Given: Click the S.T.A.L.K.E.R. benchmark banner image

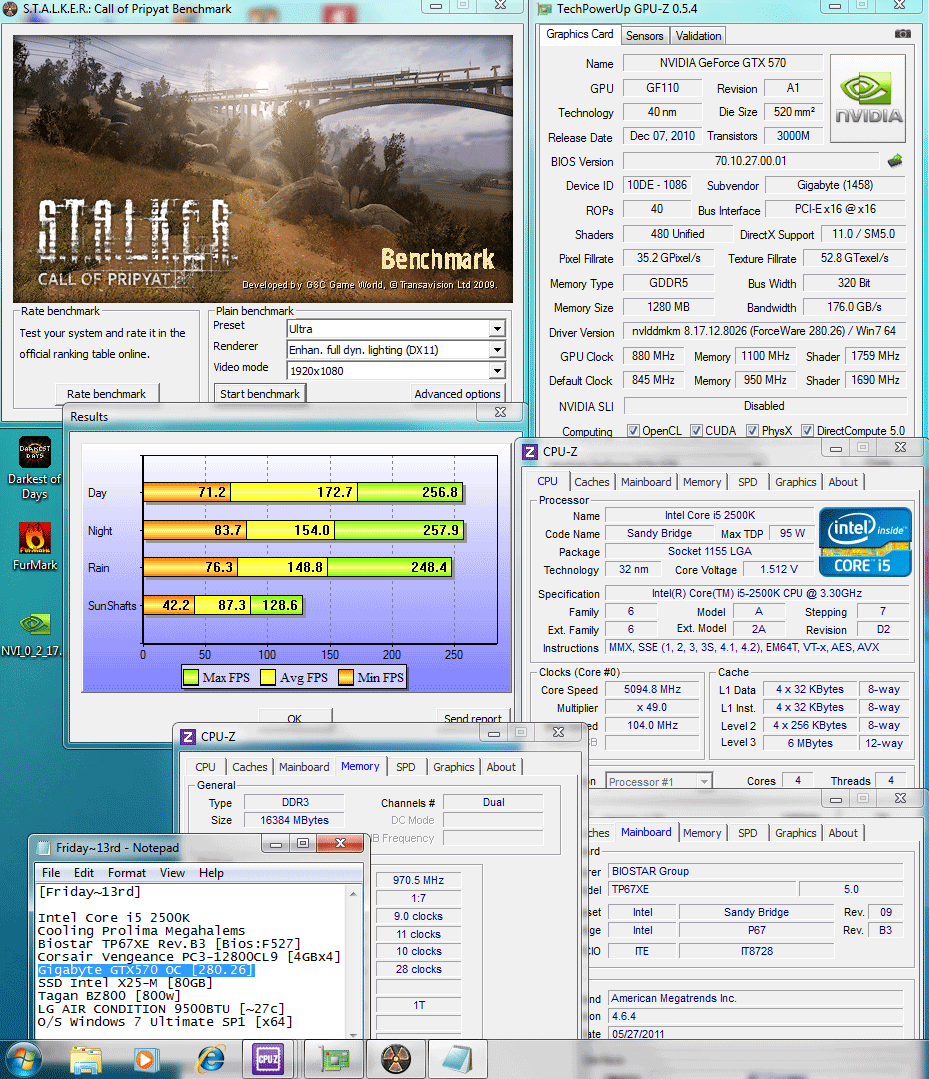Looking at the screenshot, I should 263,169.
